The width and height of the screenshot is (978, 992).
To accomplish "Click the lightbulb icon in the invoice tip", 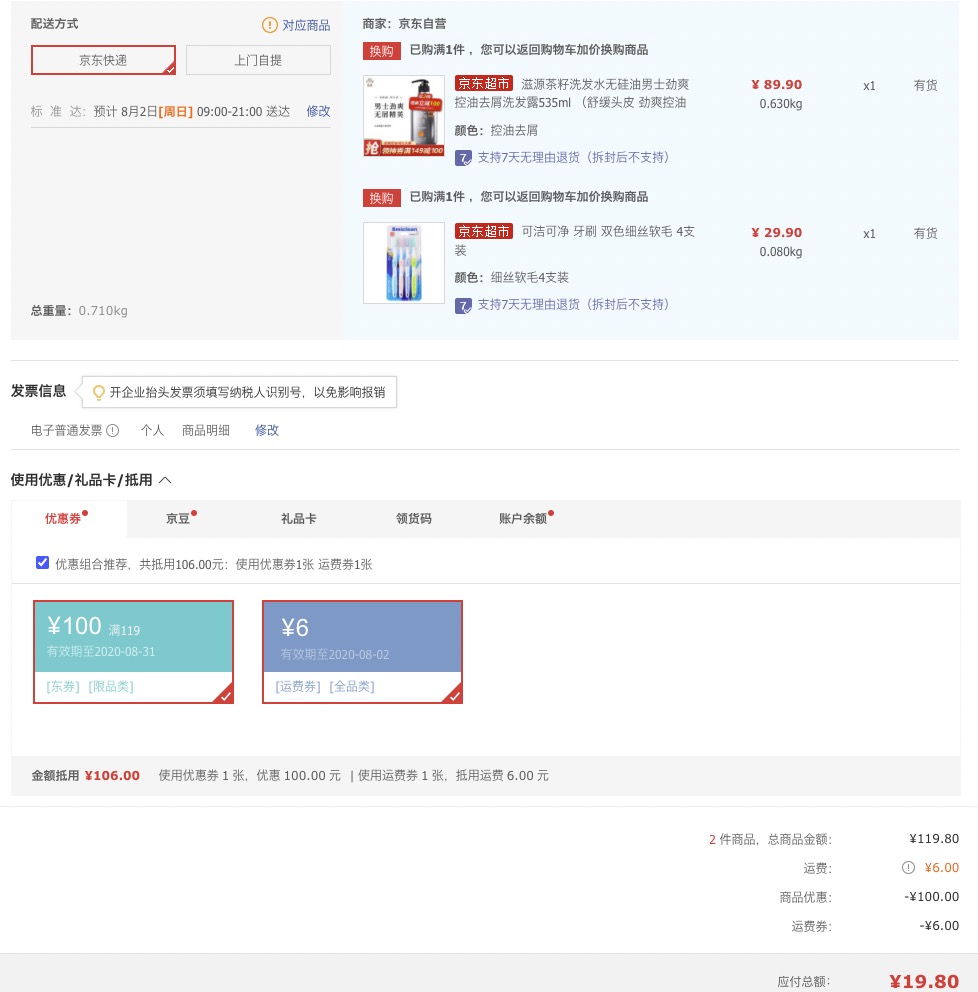I will pos(99,392).
